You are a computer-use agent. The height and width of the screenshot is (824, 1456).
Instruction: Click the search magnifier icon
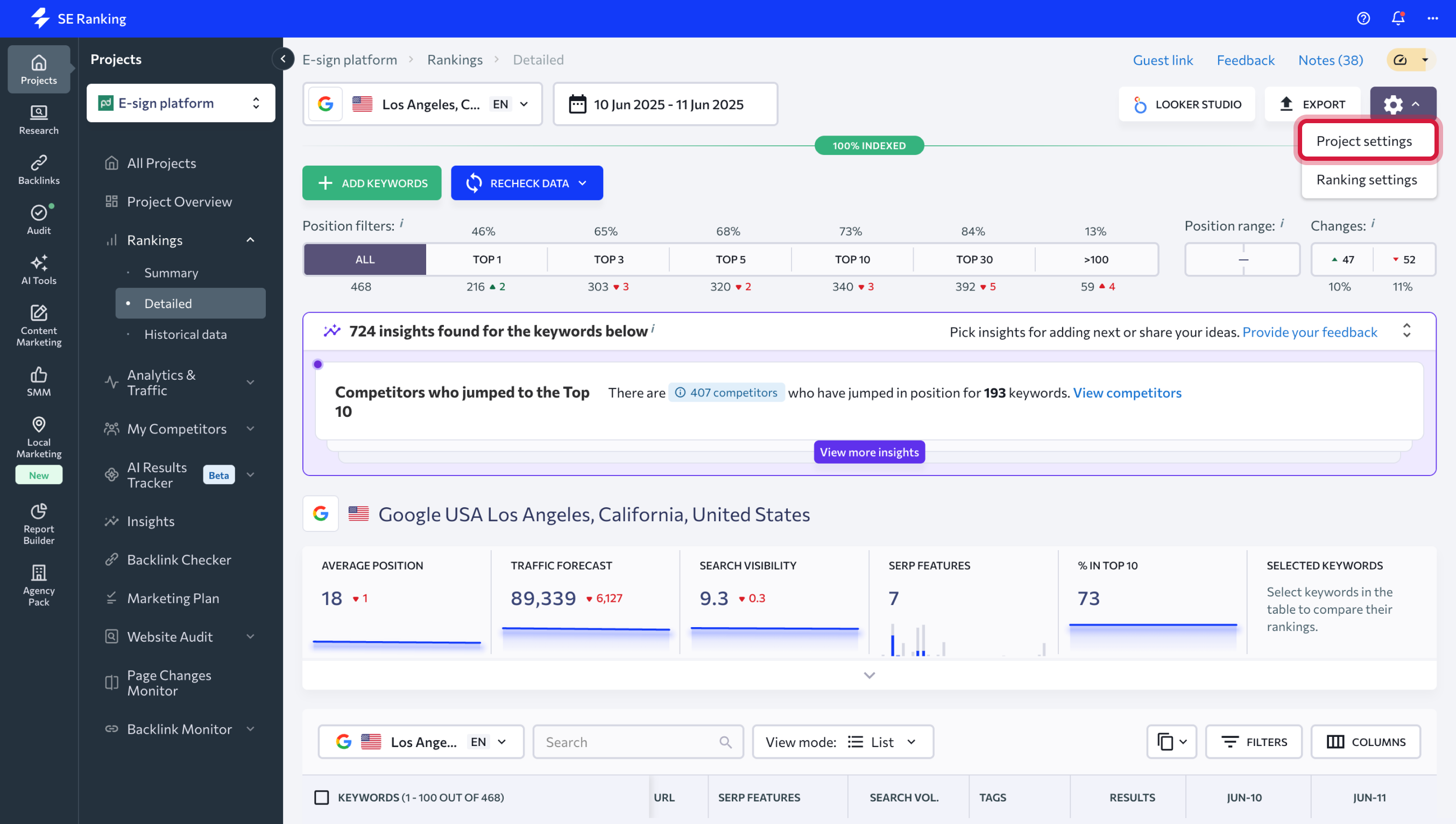pos(725,742)
